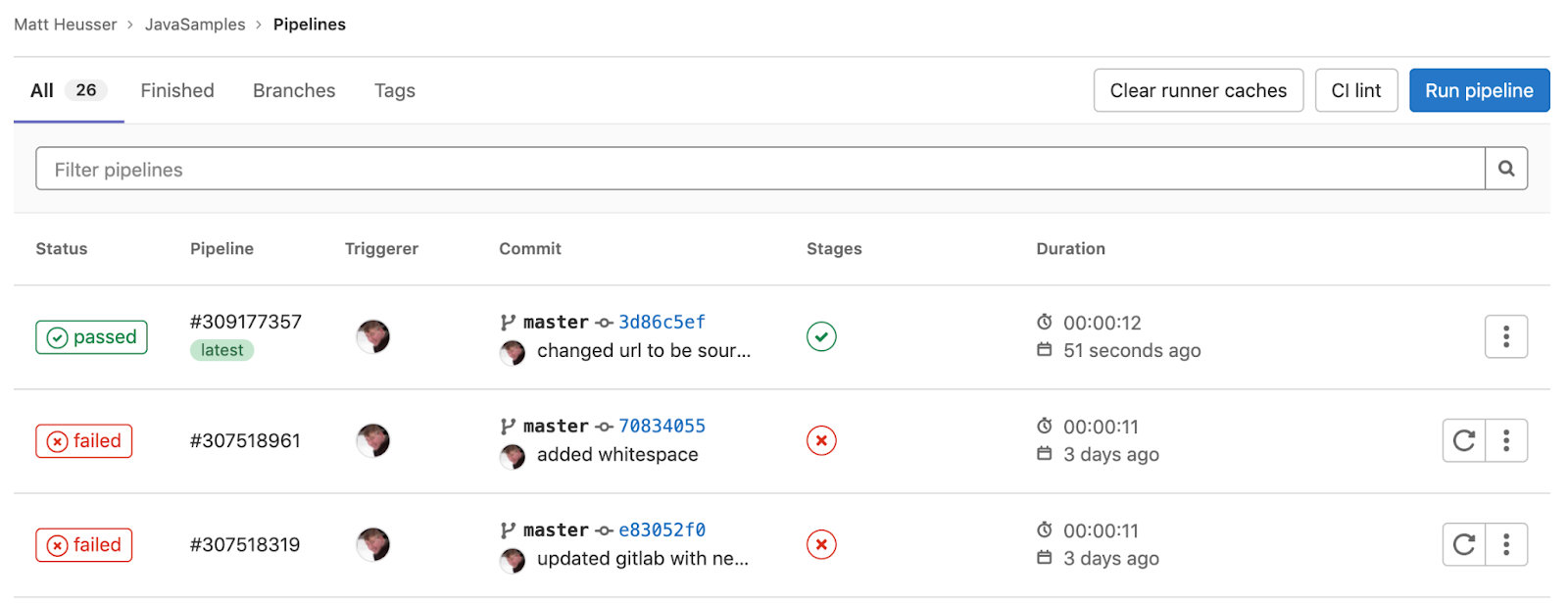Focus the Filter pipelines input field
The height and width of the screenshot is (606, 1568).
(x=760, y=169)
